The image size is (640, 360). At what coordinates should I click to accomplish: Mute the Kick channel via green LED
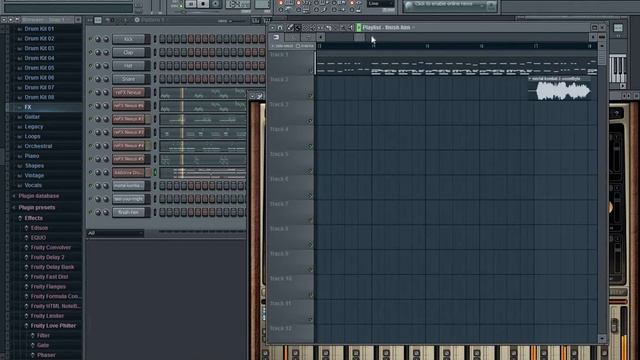(91, 39)
